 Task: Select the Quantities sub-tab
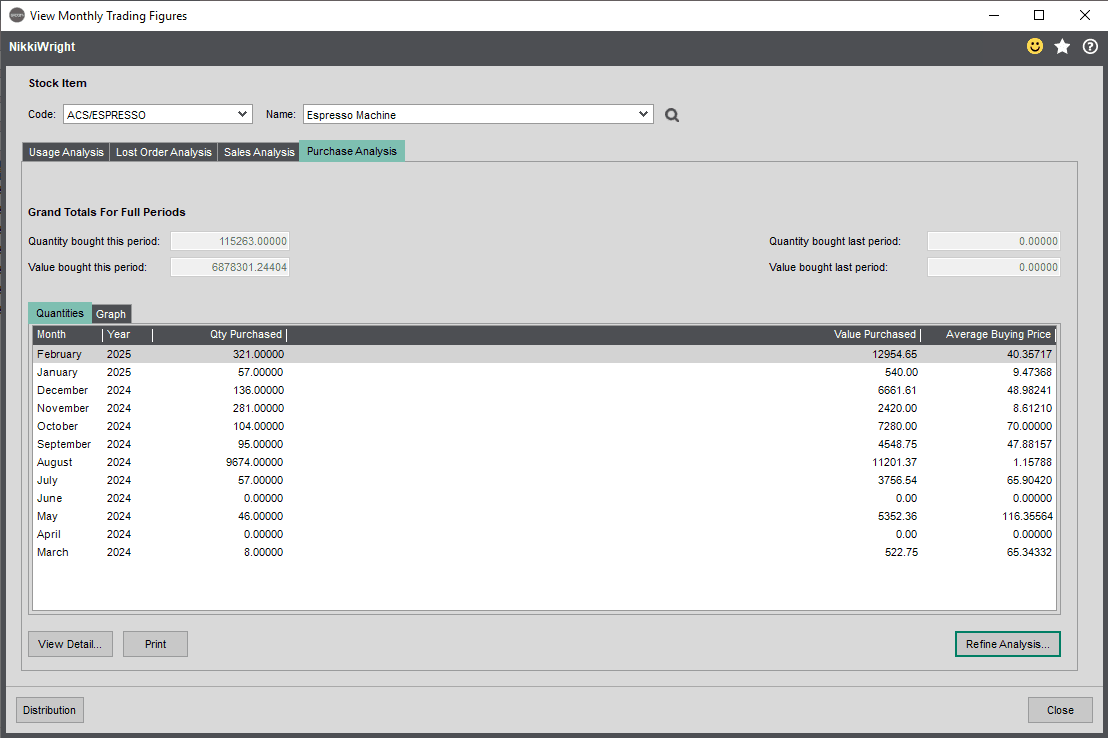[60, 313]
